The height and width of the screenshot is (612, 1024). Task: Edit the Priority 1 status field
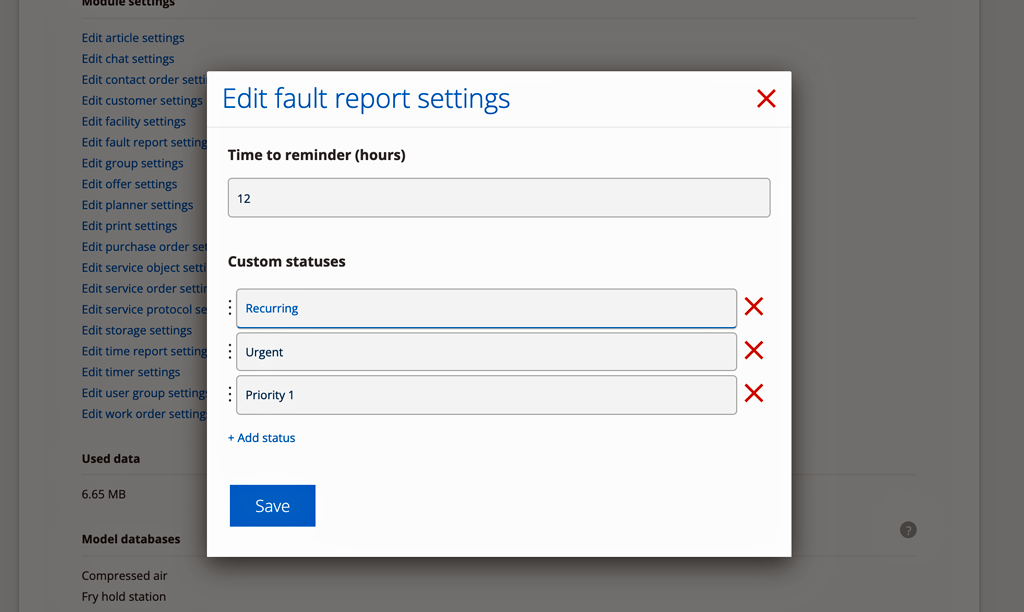[487, 395]
